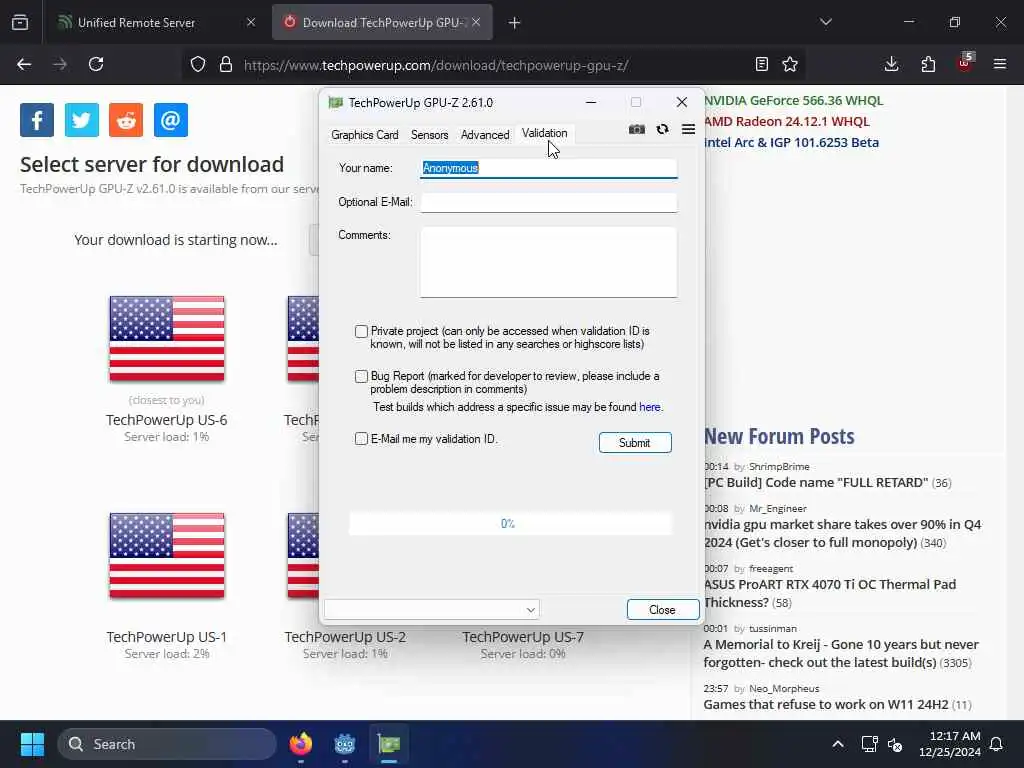Viewport: 1024px width, 768px height.
Task: Close the Download TechPowerUp GPU-Z tab
Action: (476, 22)
